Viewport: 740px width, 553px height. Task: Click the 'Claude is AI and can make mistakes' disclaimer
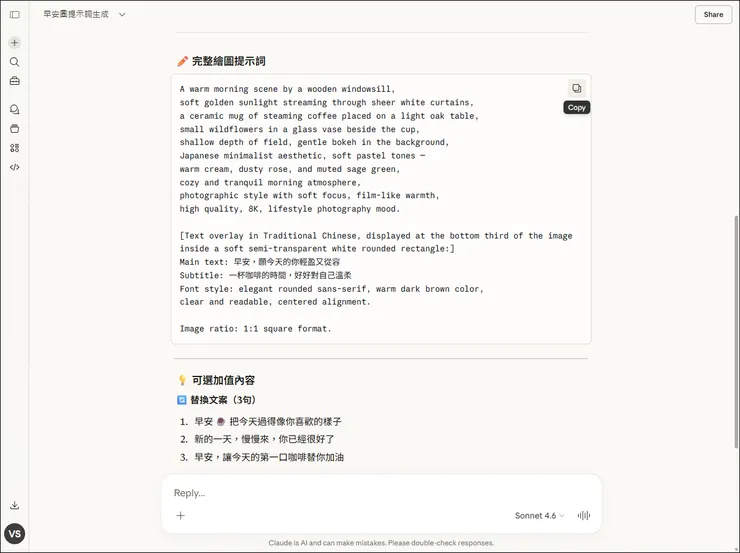381,543
